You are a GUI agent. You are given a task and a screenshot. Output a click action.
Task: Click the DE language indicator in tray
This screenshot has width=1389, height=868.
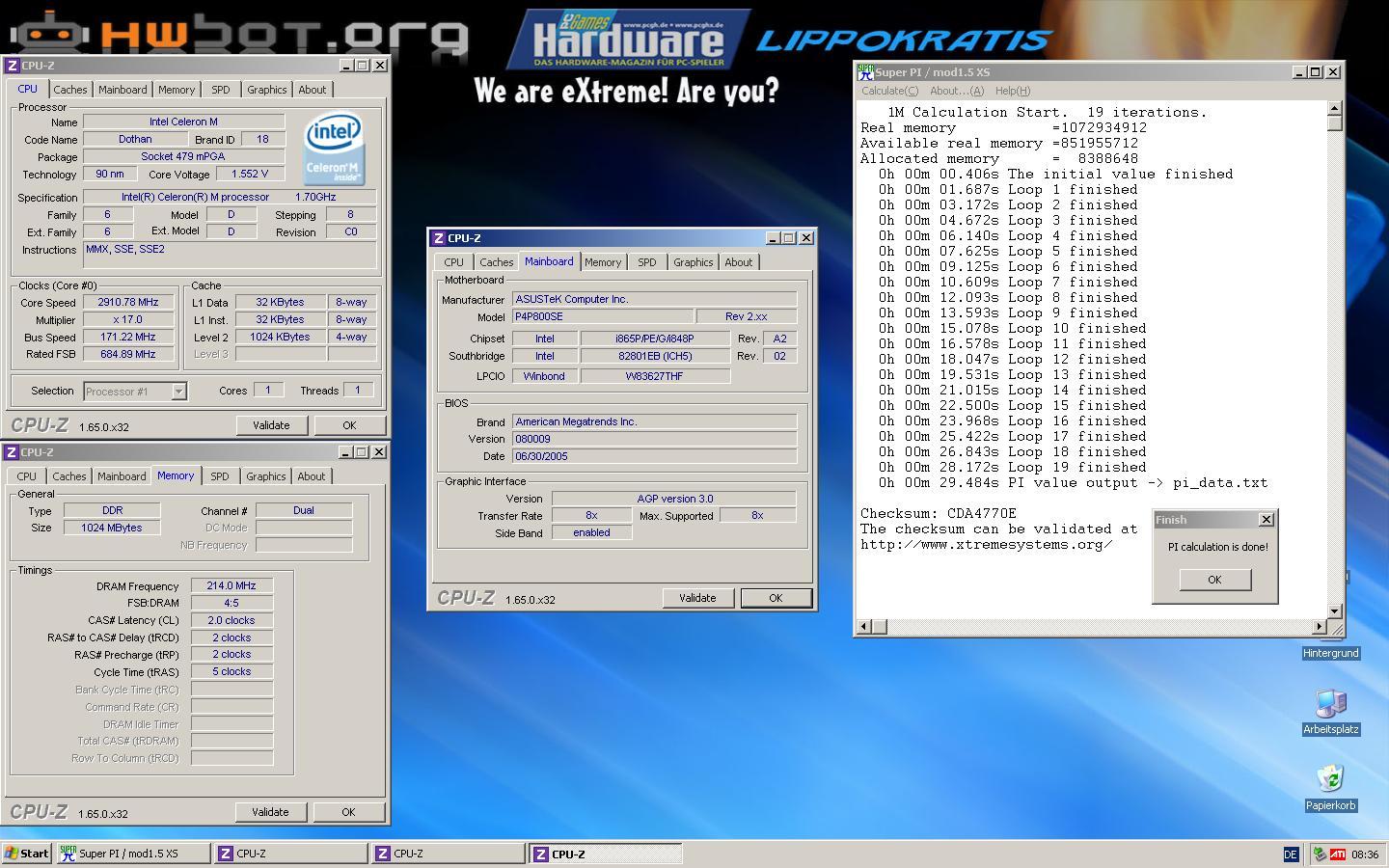[1291, 854]
